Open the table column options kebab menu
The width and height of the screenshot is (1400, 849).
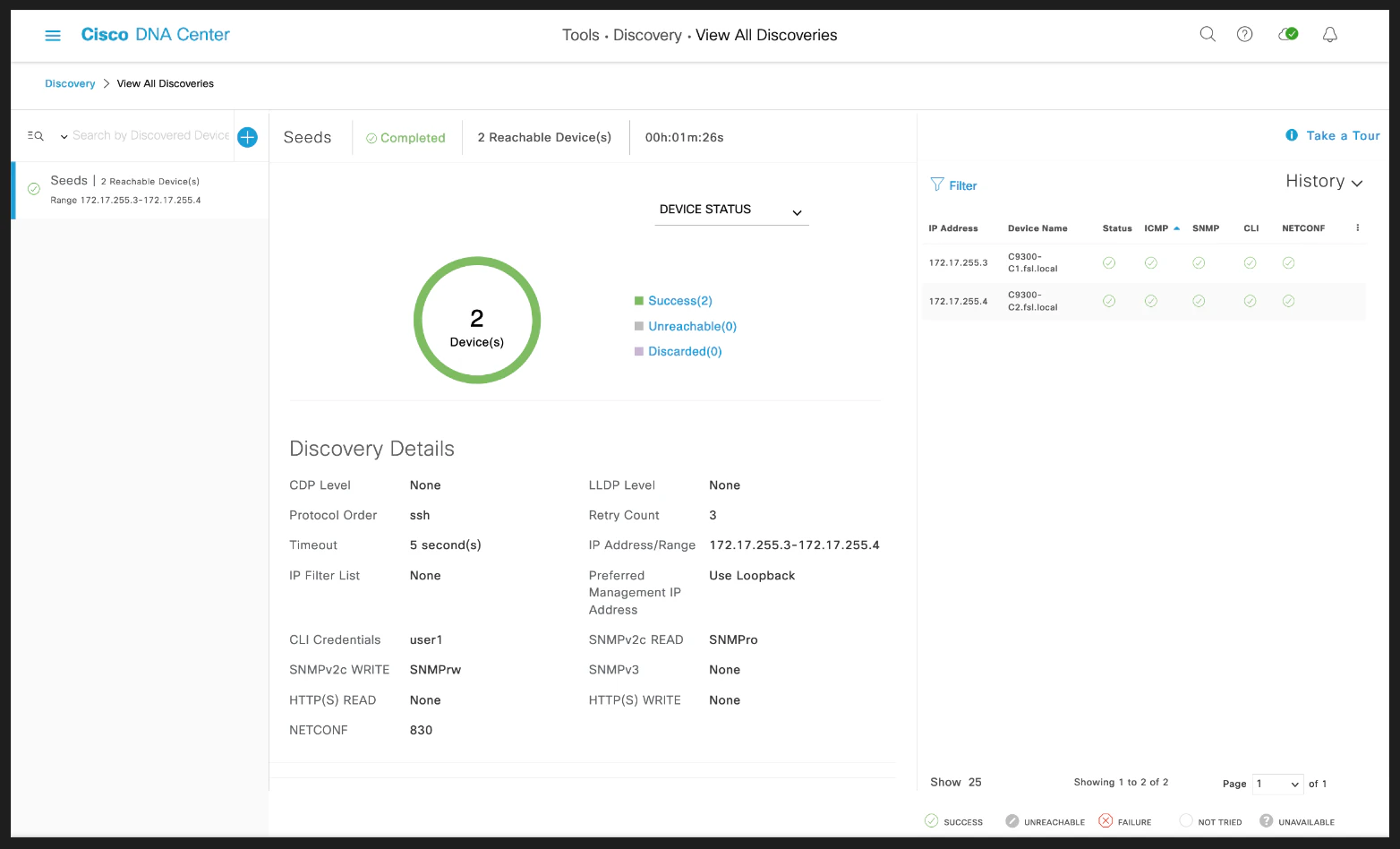1358,228
